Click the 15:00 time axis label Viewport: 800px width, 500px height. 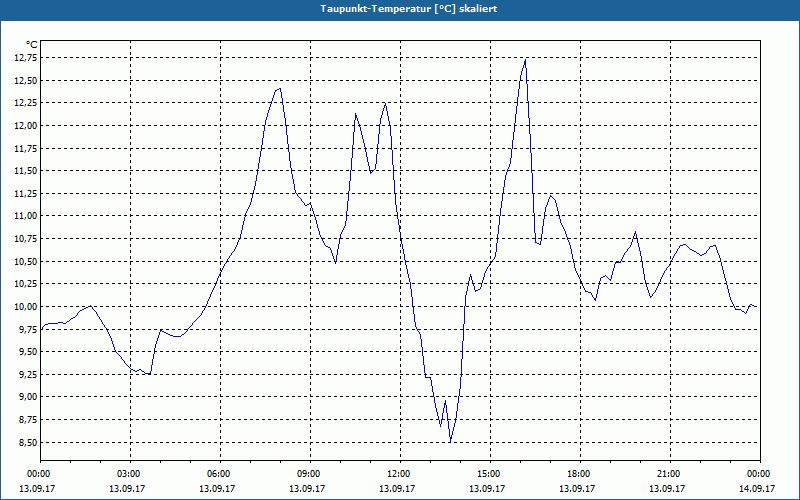(x=488, y=474)
